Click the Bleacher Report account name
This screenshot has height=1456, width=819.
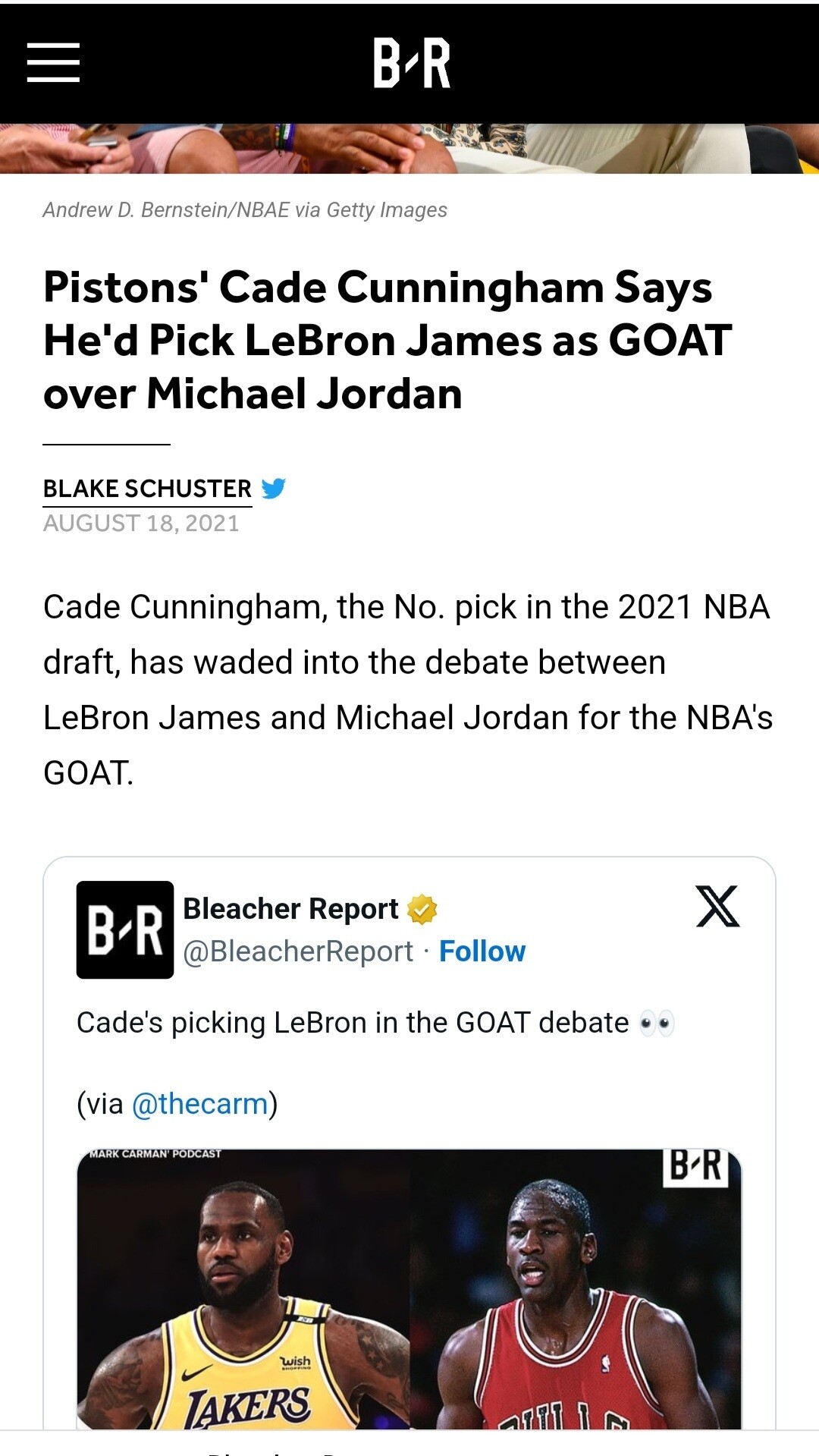click(290, 908)
